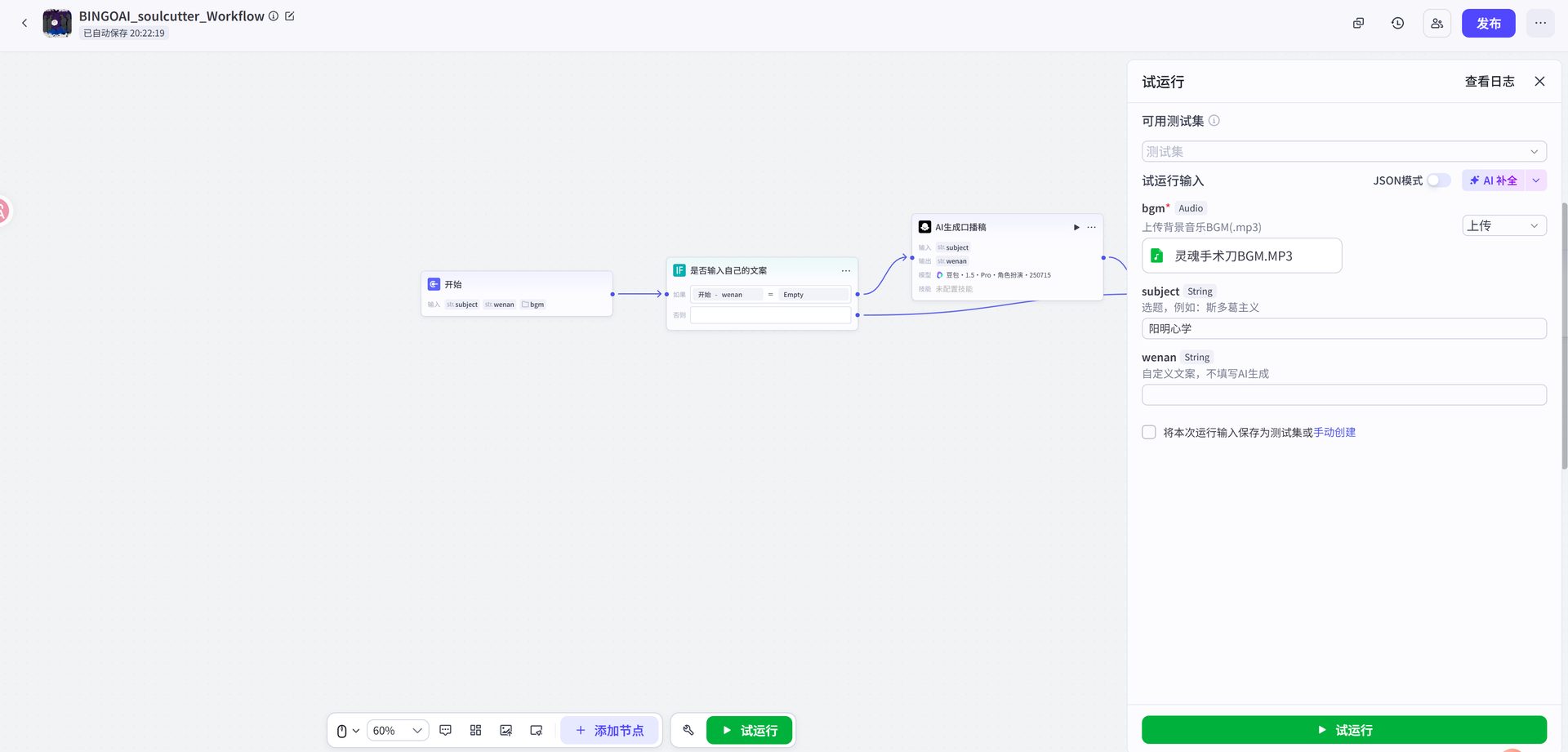Expand the 测试集 dropdown
The height and width of the screenshot is (752, 1568).
(x=1343, y=151)
